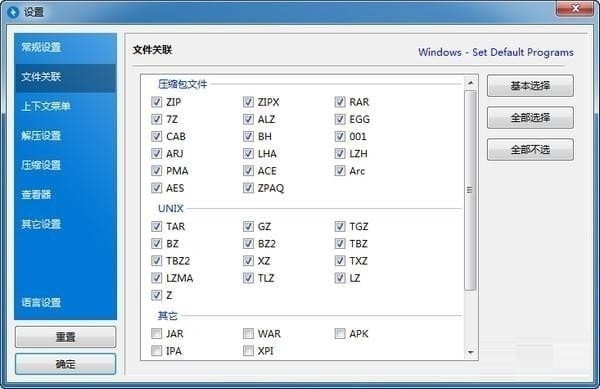Uncheck the TBZ2 checkbox
Image resolution: width=600 pixels, height=389 pixels.
click(x=157, y=261)
